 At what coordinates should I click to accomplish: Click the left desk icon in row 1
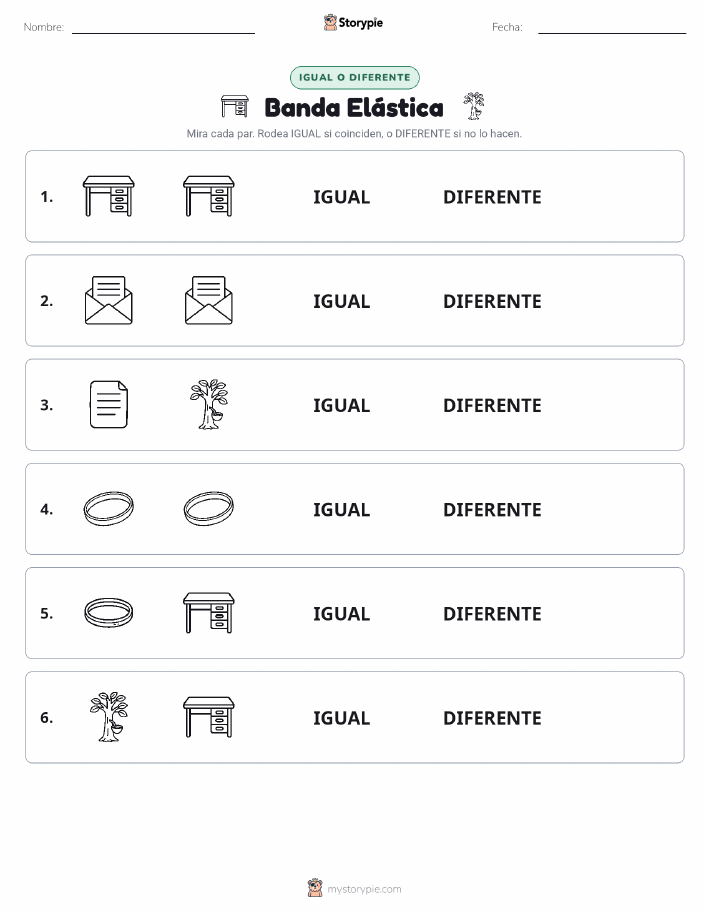click(x=109, y=196)
